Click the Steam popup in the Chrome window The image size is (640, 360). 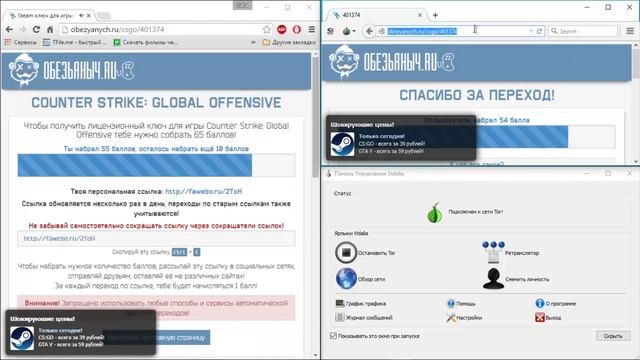(81, 332)
